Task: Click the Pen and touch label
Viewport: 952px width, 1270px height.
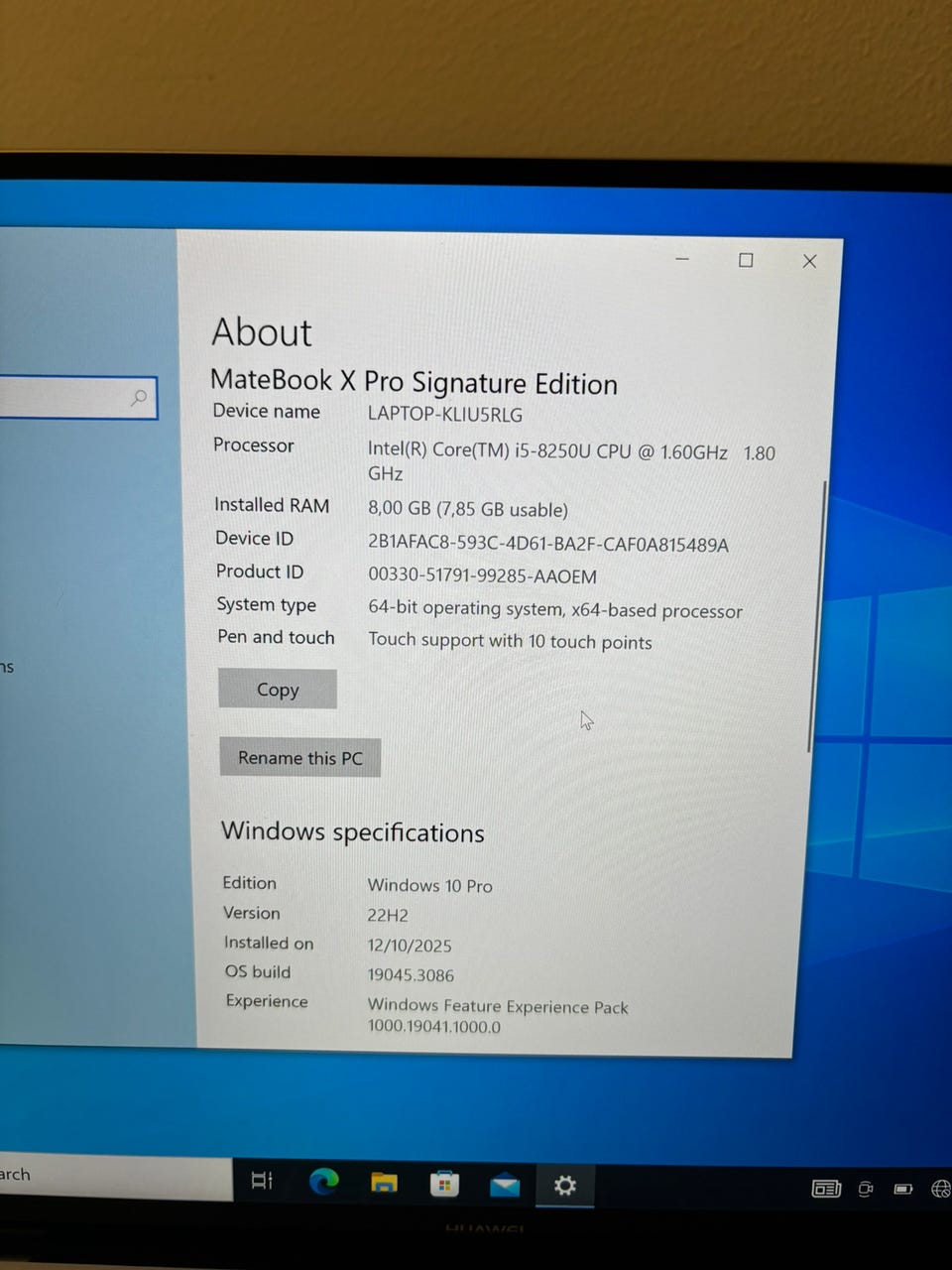Action: [x=276, y=637]
